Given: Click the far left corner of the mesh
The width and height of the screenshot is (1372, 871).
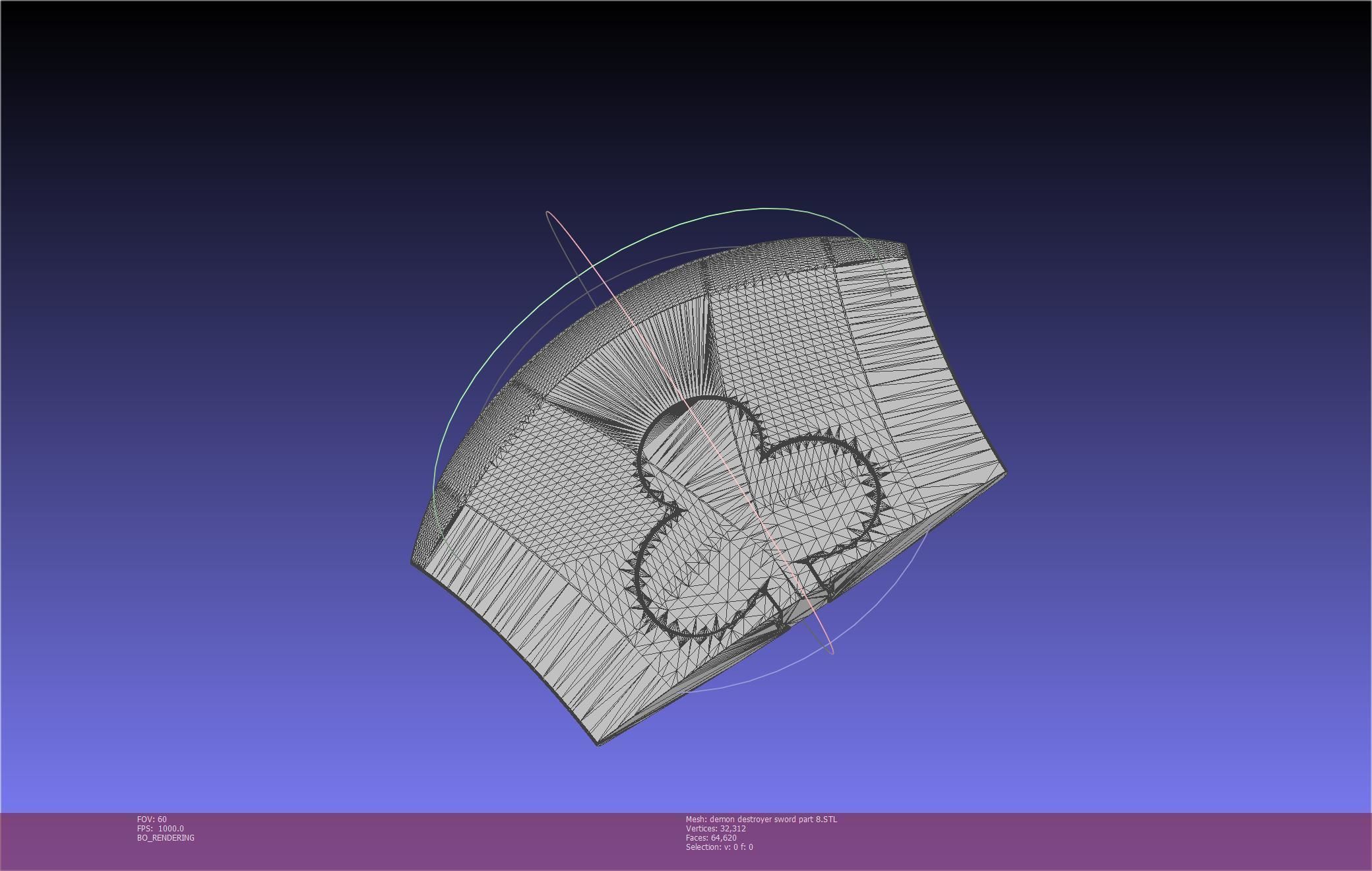Looking at the screenshot, I should click(413, 562).
